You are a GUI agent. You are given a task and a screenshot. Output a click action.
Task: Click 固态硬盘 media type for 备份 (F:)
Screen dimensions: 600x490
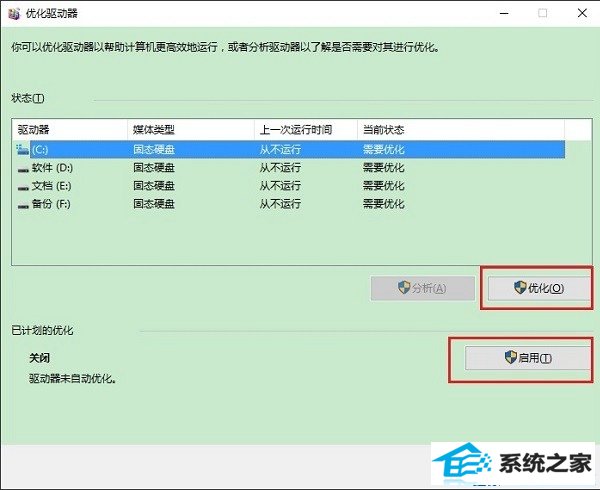(x=154, y=204)
